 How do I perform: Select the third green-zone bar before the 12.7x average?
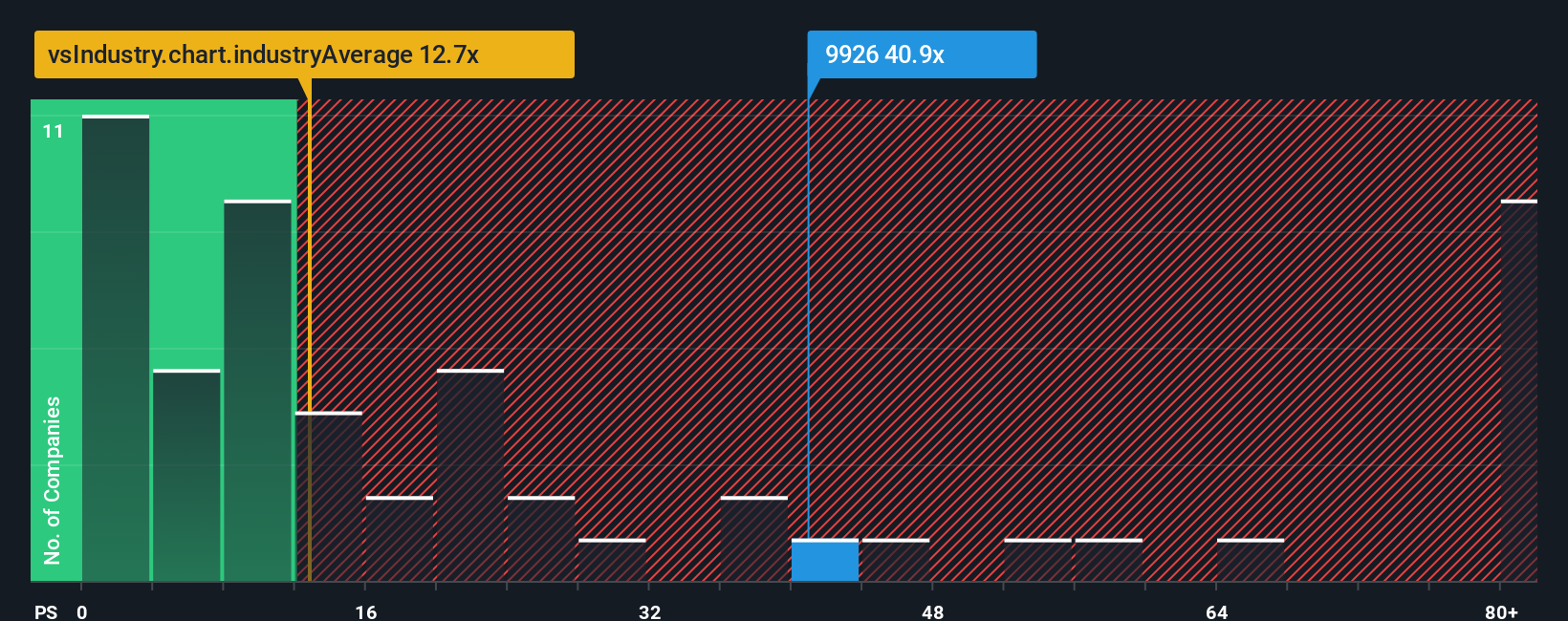click(x=258, y=391)
